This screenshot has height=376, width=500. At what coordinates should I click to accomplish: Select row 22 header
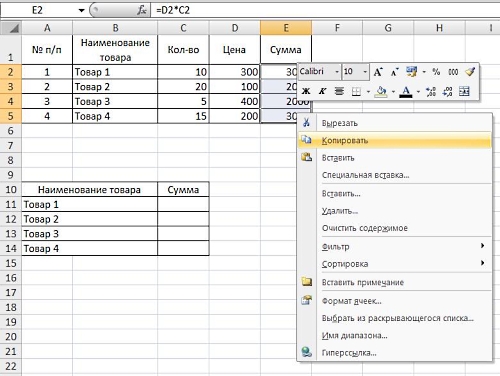tap(11, 366)
